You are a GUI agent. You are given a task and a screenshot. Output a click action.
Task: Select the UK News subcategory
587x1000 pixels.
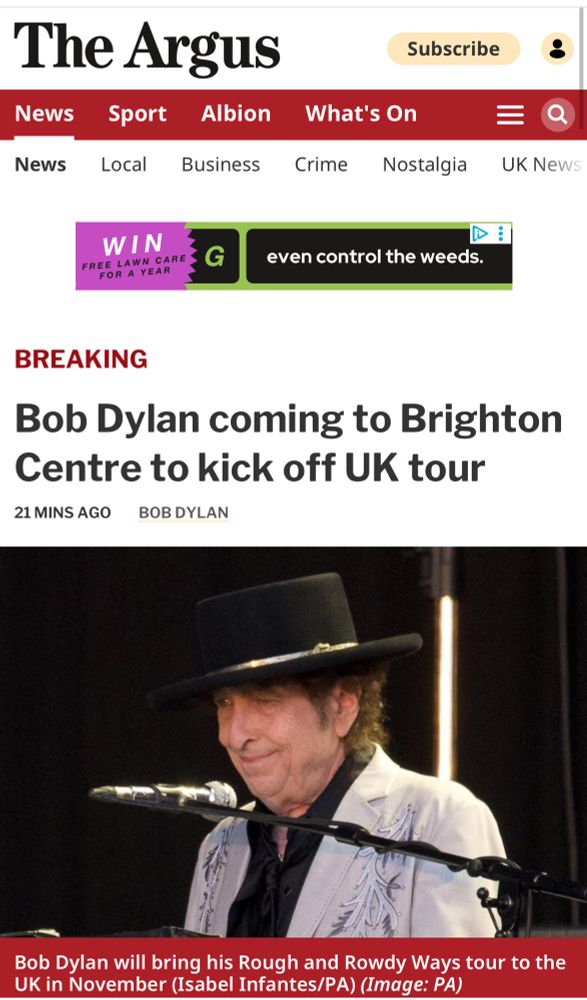click(x=541, y=165)
